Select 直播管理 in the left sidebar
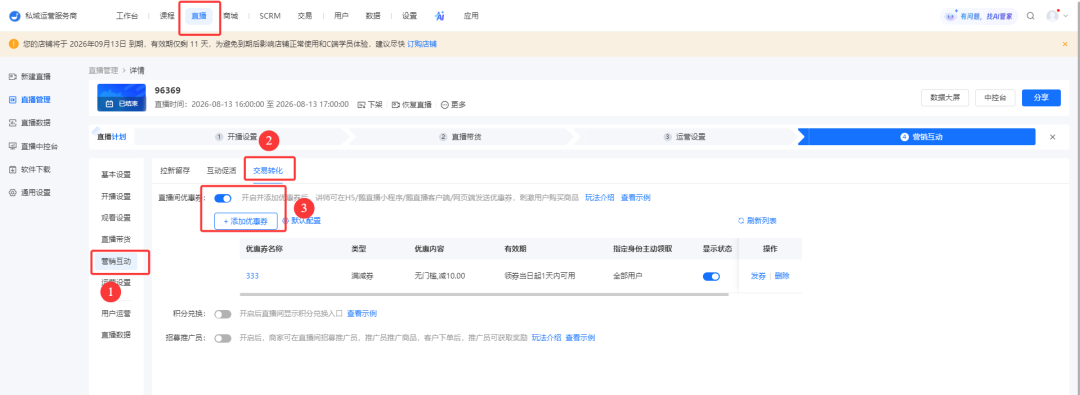 (x=30, y=99)
